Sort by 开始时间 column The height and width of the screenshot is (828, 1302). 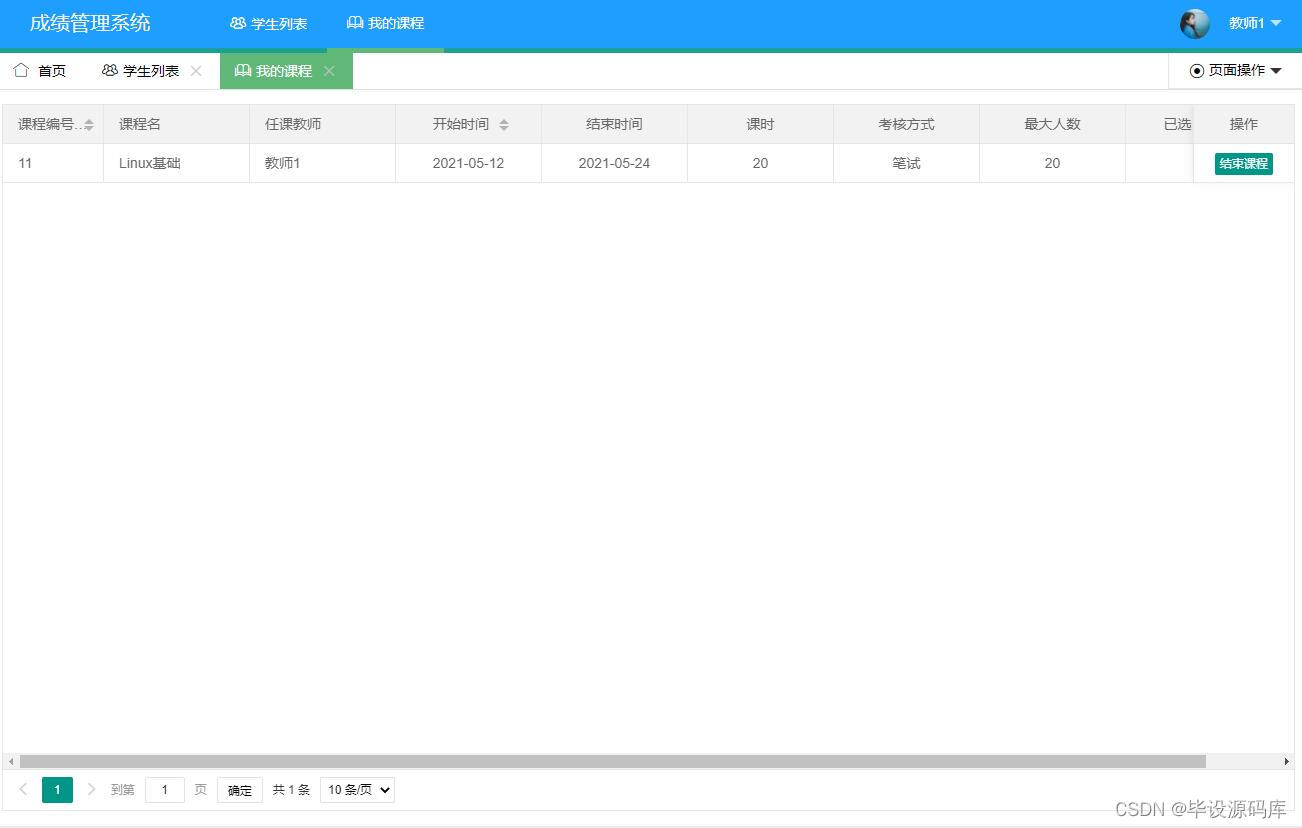pyautogui.click(x=504, y=125)
